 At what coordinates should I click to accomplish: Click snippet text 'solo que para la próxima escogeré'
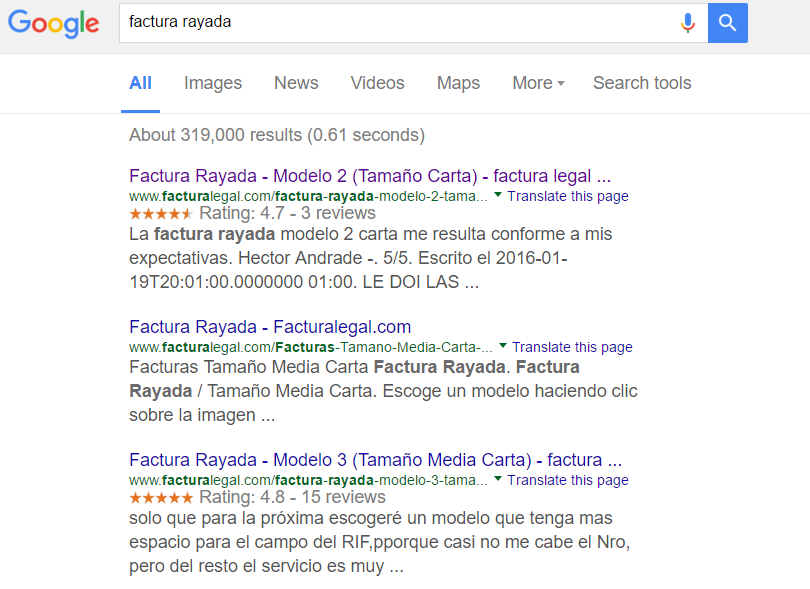point(266,518)
